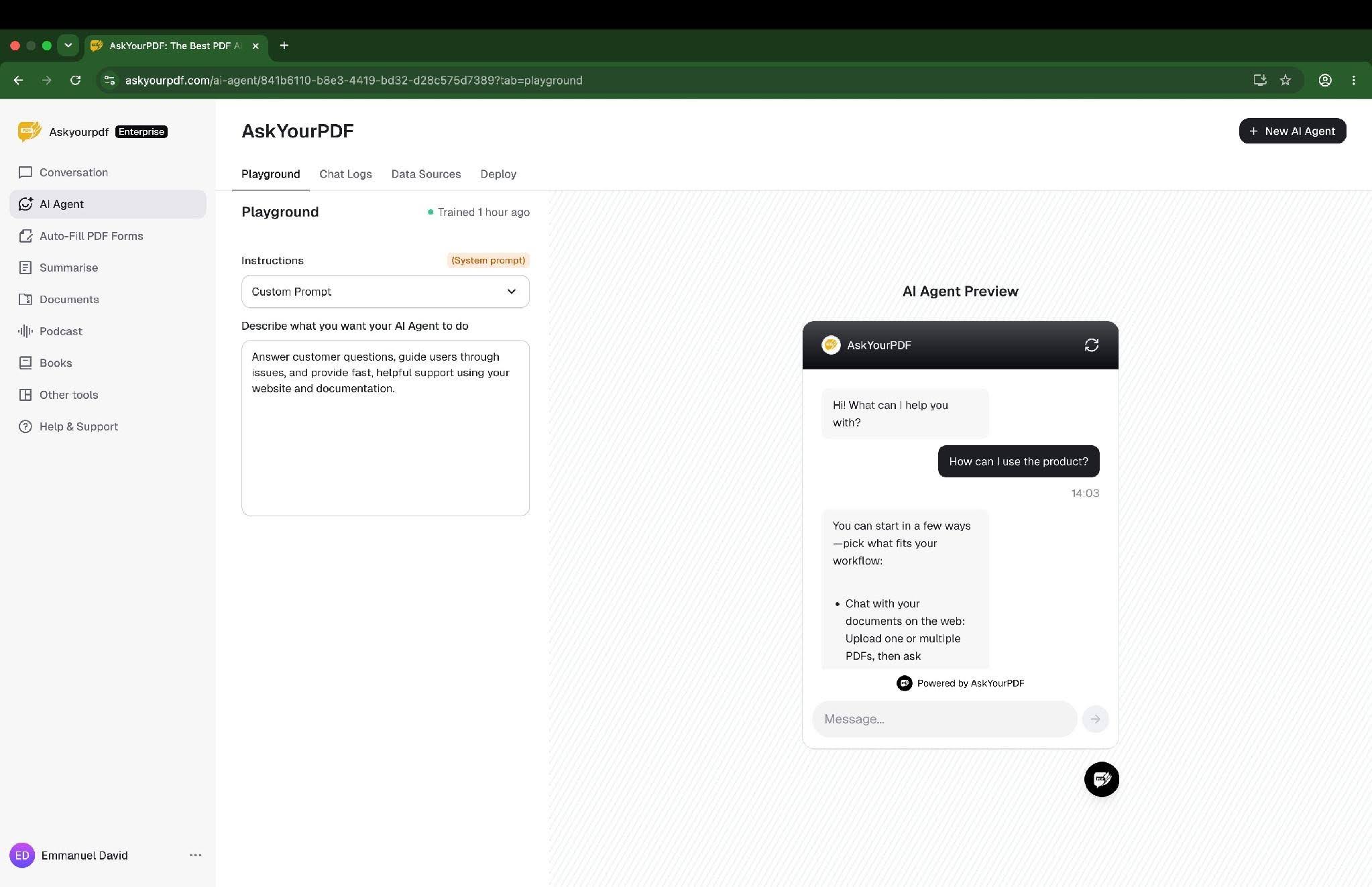Focus the Message input field

click(944, 719)
